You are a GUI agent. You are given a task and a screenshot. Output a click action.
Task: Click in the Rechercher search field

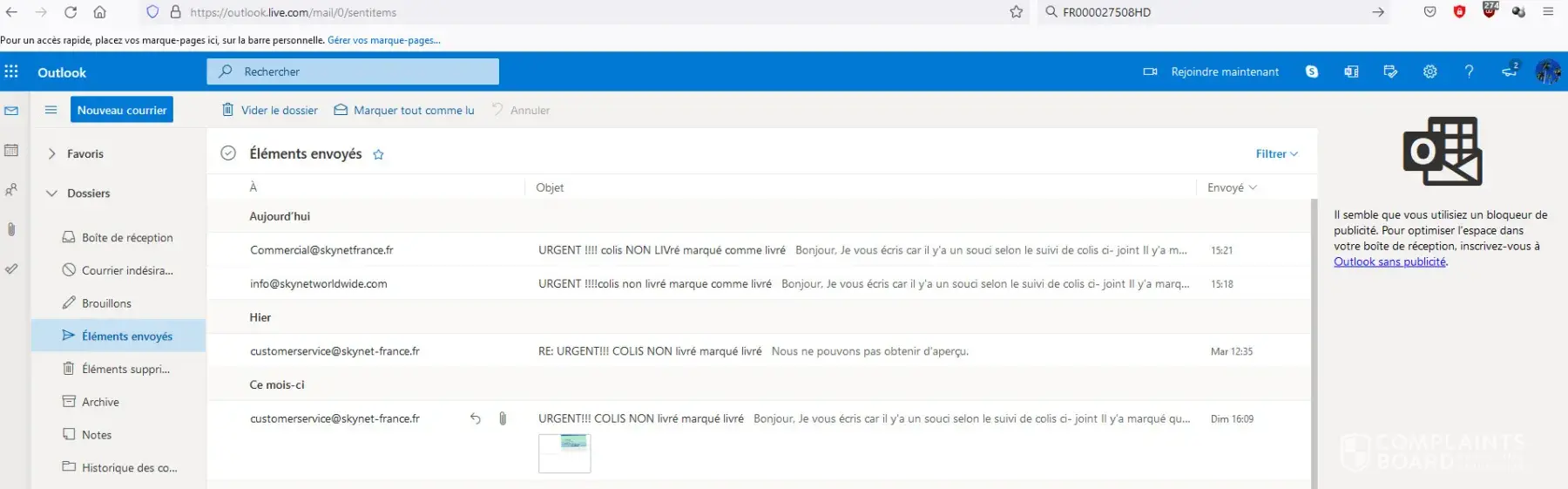click(353, 71)
